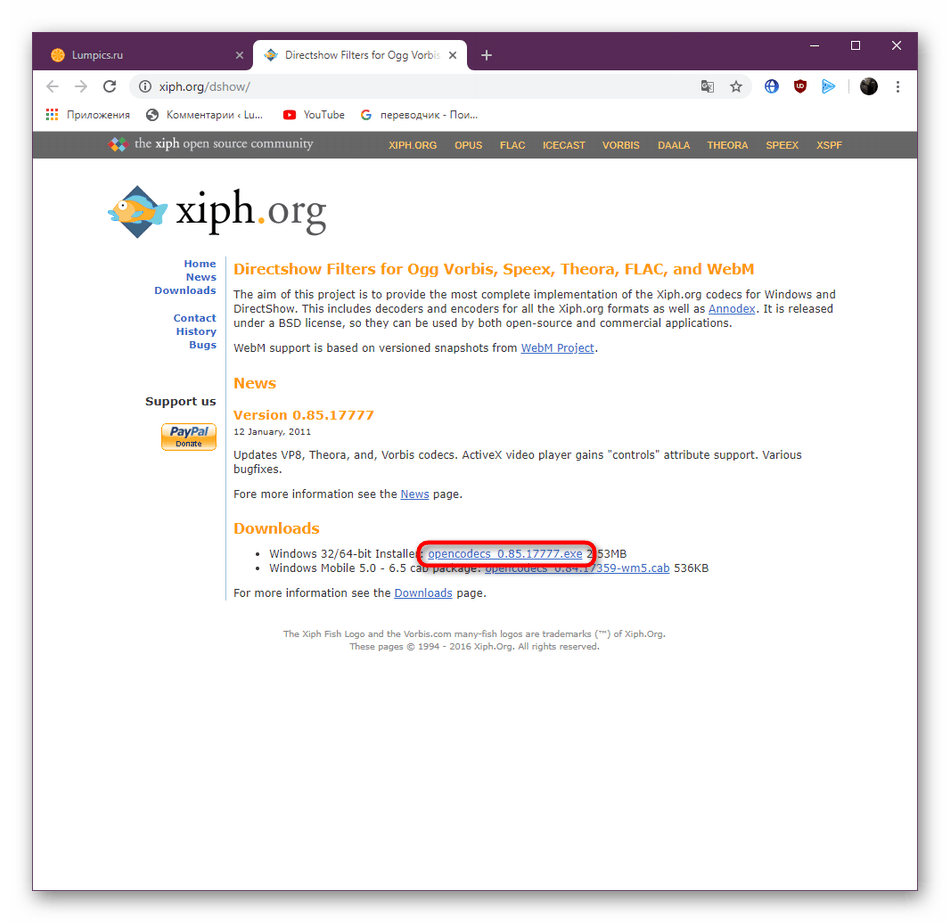This screenshot has height=923, width=950.
Task: Click the blue globe extension icon
Action: point(771,87)
